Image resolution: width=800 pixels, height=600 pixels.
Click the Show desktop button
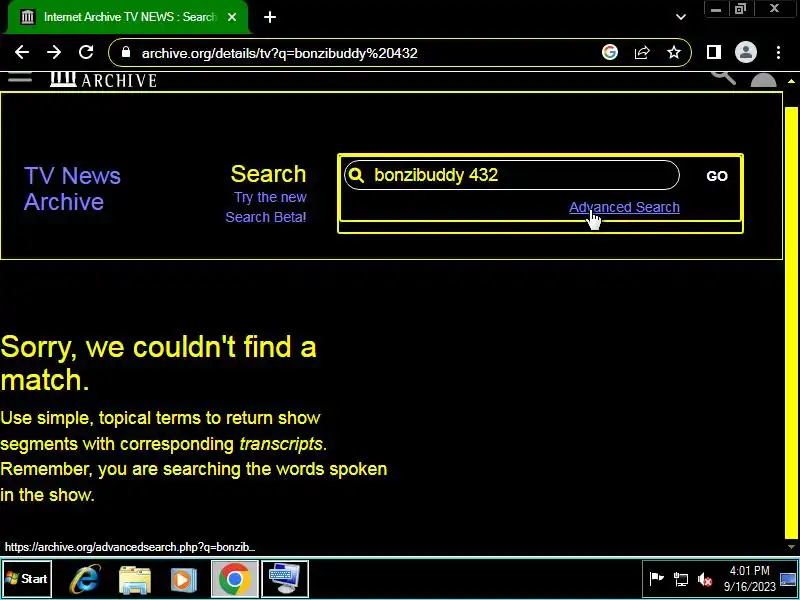(x=788, y=579)
